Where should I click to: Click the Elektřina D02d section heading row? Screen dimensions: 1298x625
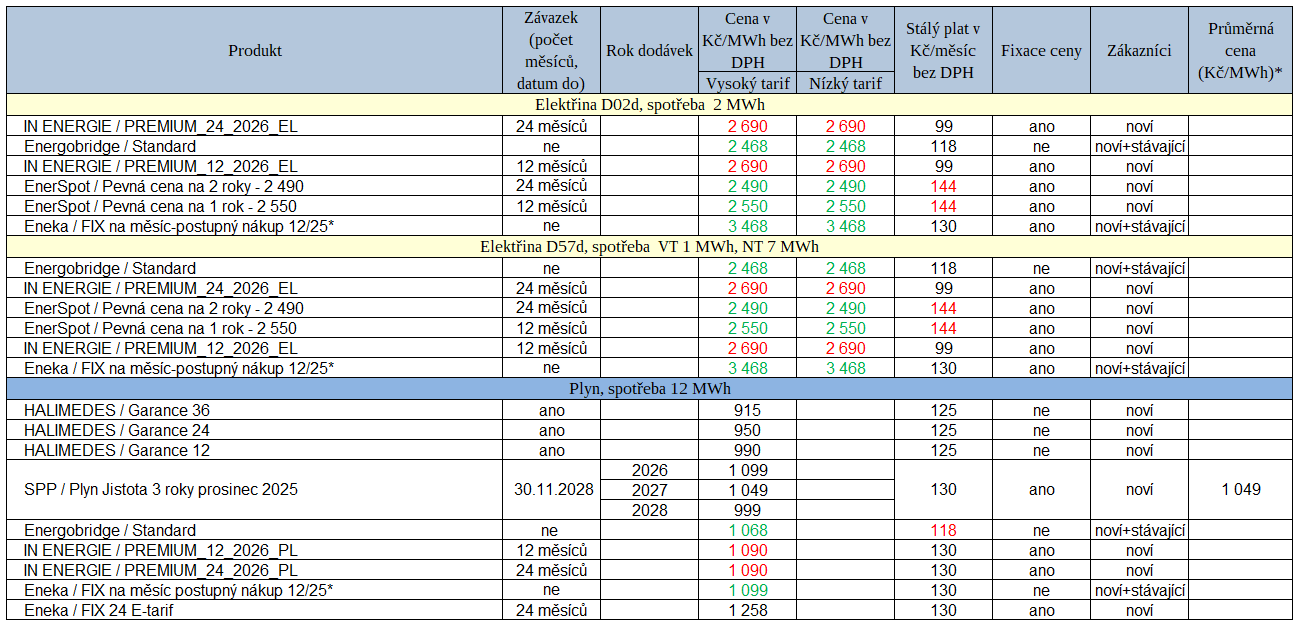point(649,104)
